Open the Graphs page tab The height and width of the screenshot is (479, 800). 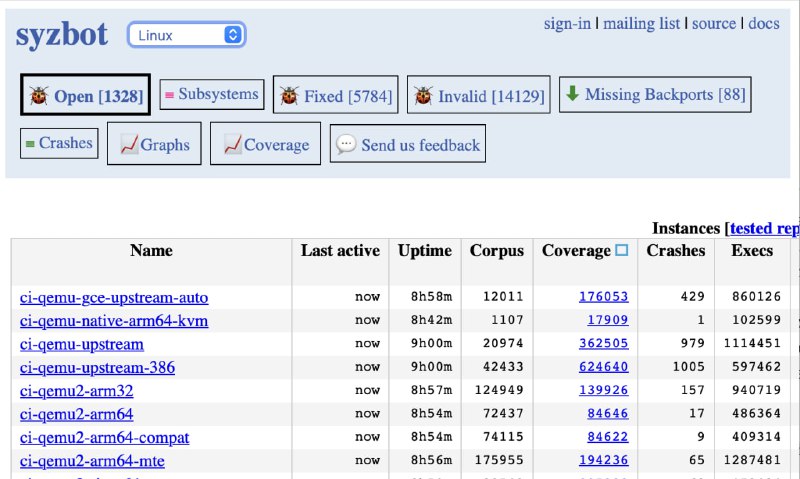(x=154, y=144)
